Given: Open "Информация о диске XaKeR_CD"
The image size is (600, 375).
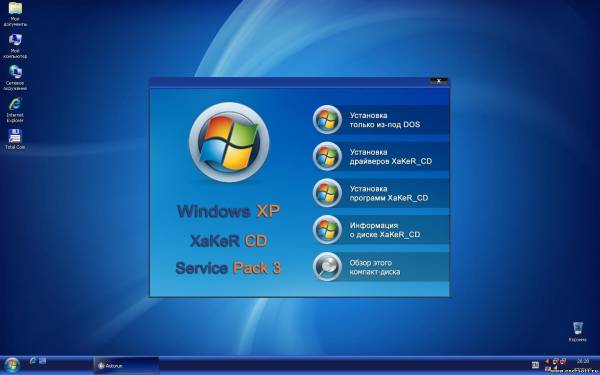Looking at the screenshot, I should click(385, 230).
